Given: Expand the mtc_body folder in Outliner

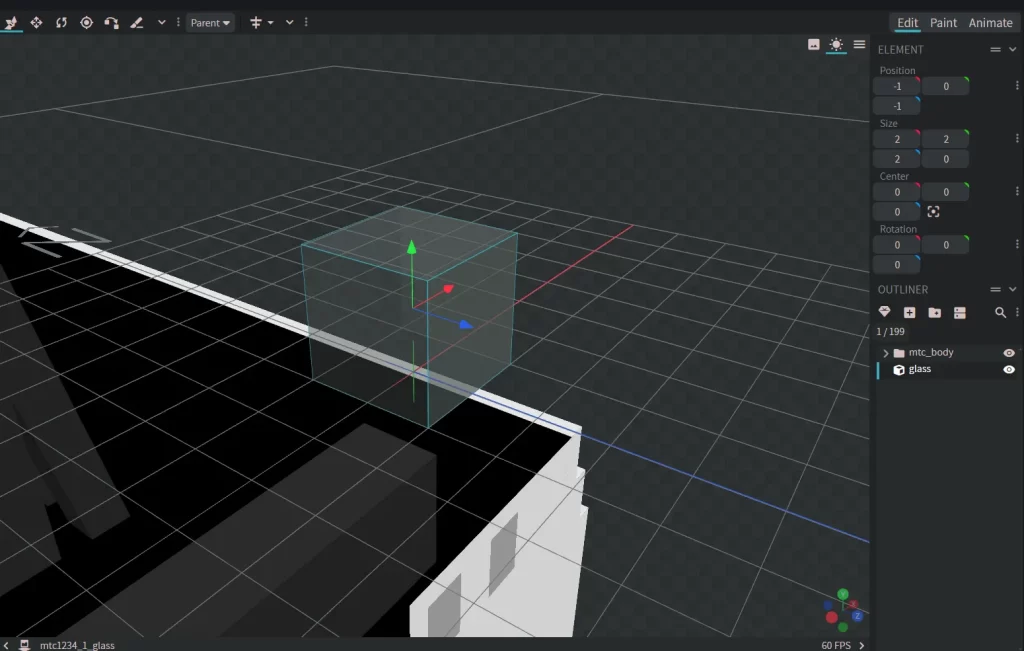Looking at the screenshot, I should tap(885, 353).
